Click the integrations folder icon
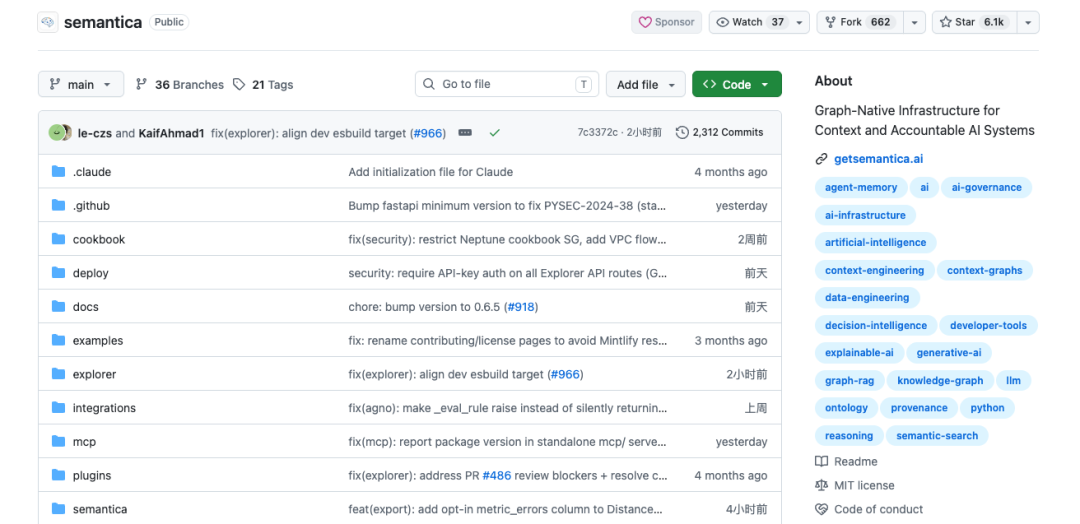Viewport: 1080px width, 524px height. click(59, 408)
